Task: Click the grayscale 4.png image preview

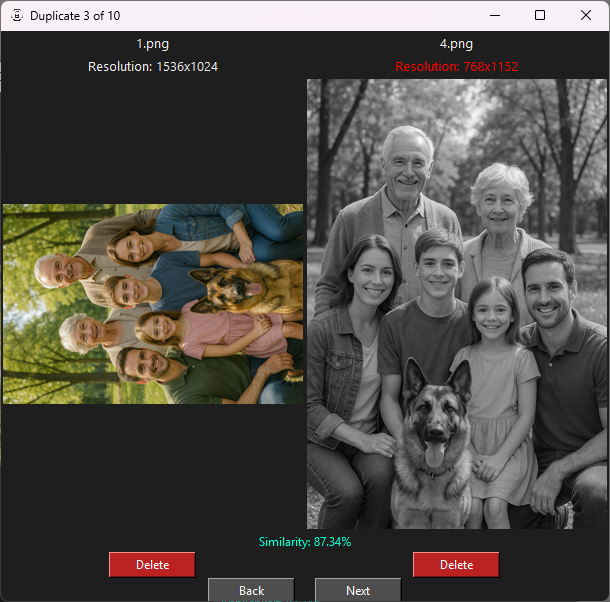Action: pos(456,304)
